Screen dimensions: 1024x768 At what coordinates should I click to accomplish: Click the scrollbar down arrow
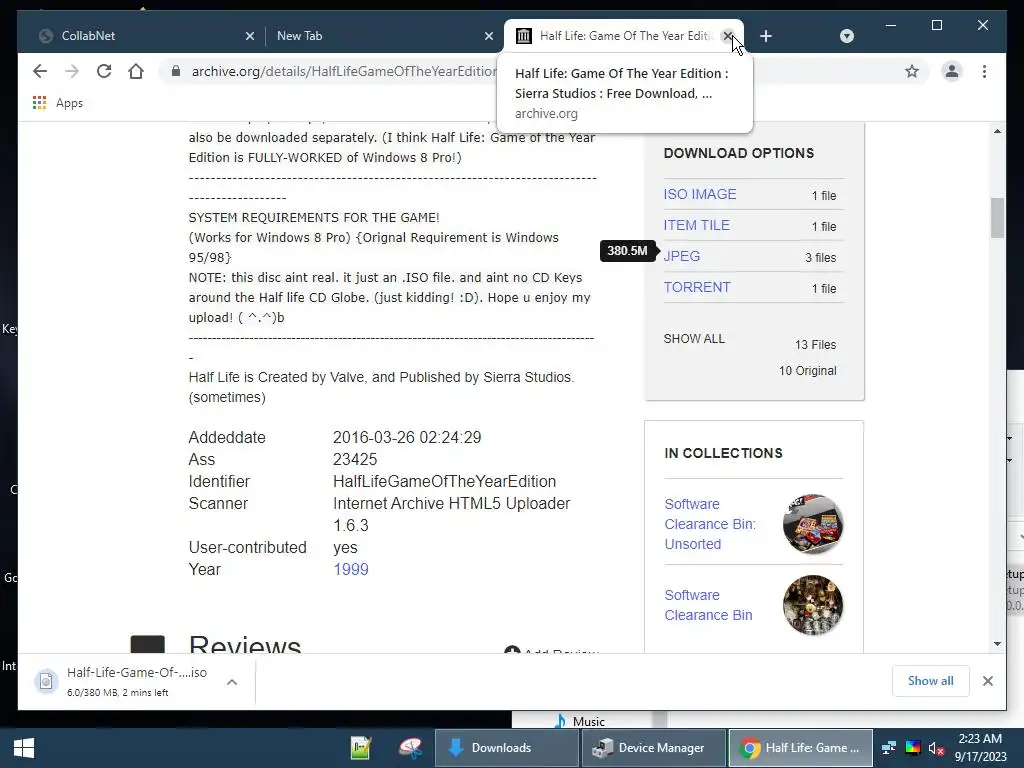click(x=997, y=644)
